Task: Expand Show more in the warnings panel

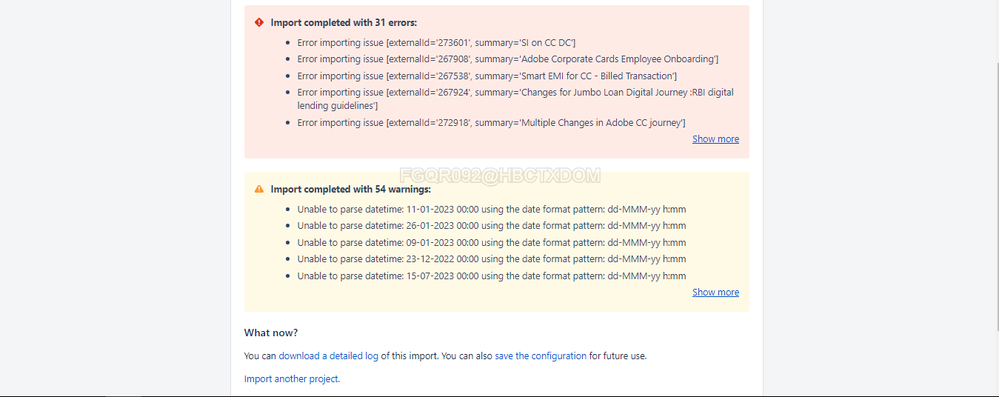Action: (715, 292)
